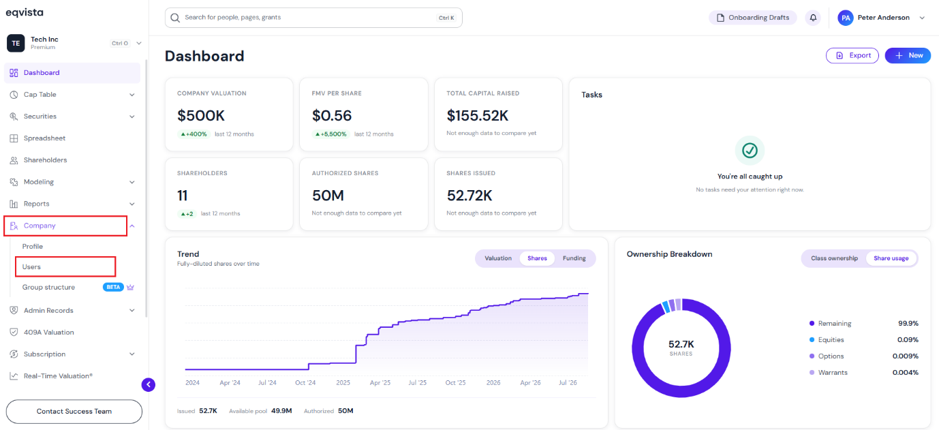Click the Spreadsheet table icon
This screenshot has width=939, height=430.
click(14, 138)
